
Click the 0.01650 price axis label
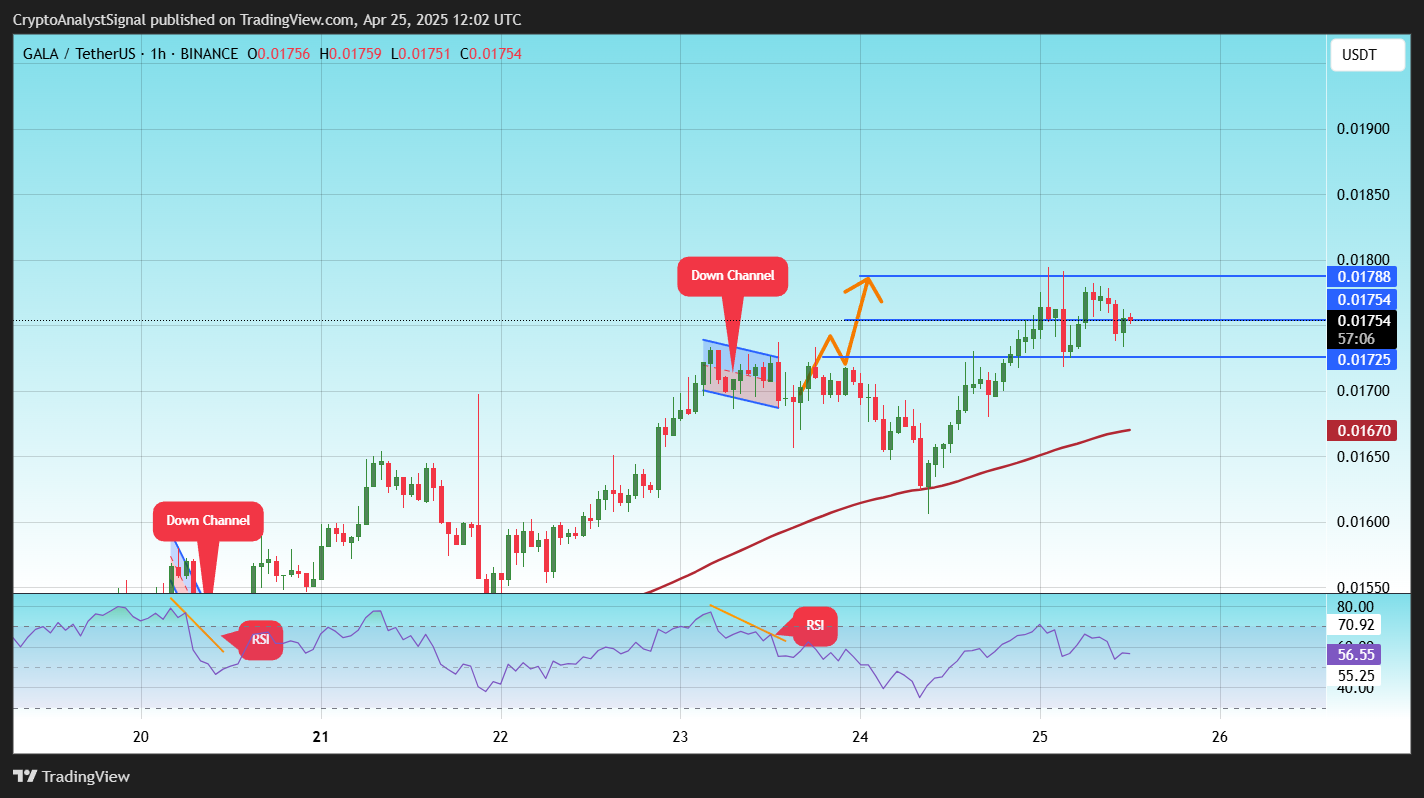1363,456
